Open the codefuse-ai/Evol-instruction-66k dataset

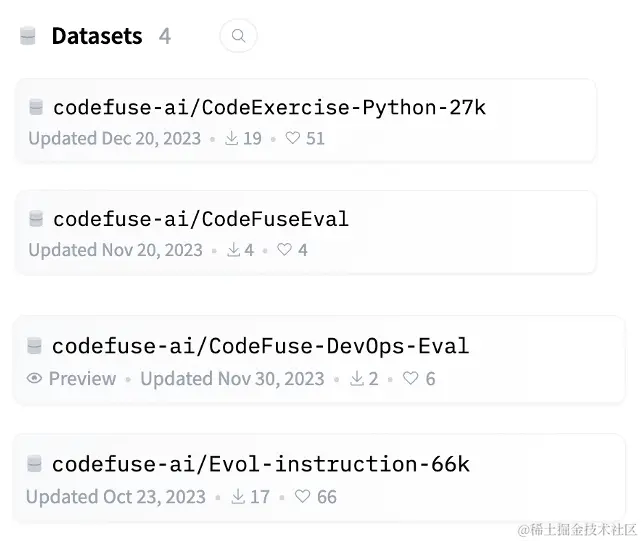point(261,464)
